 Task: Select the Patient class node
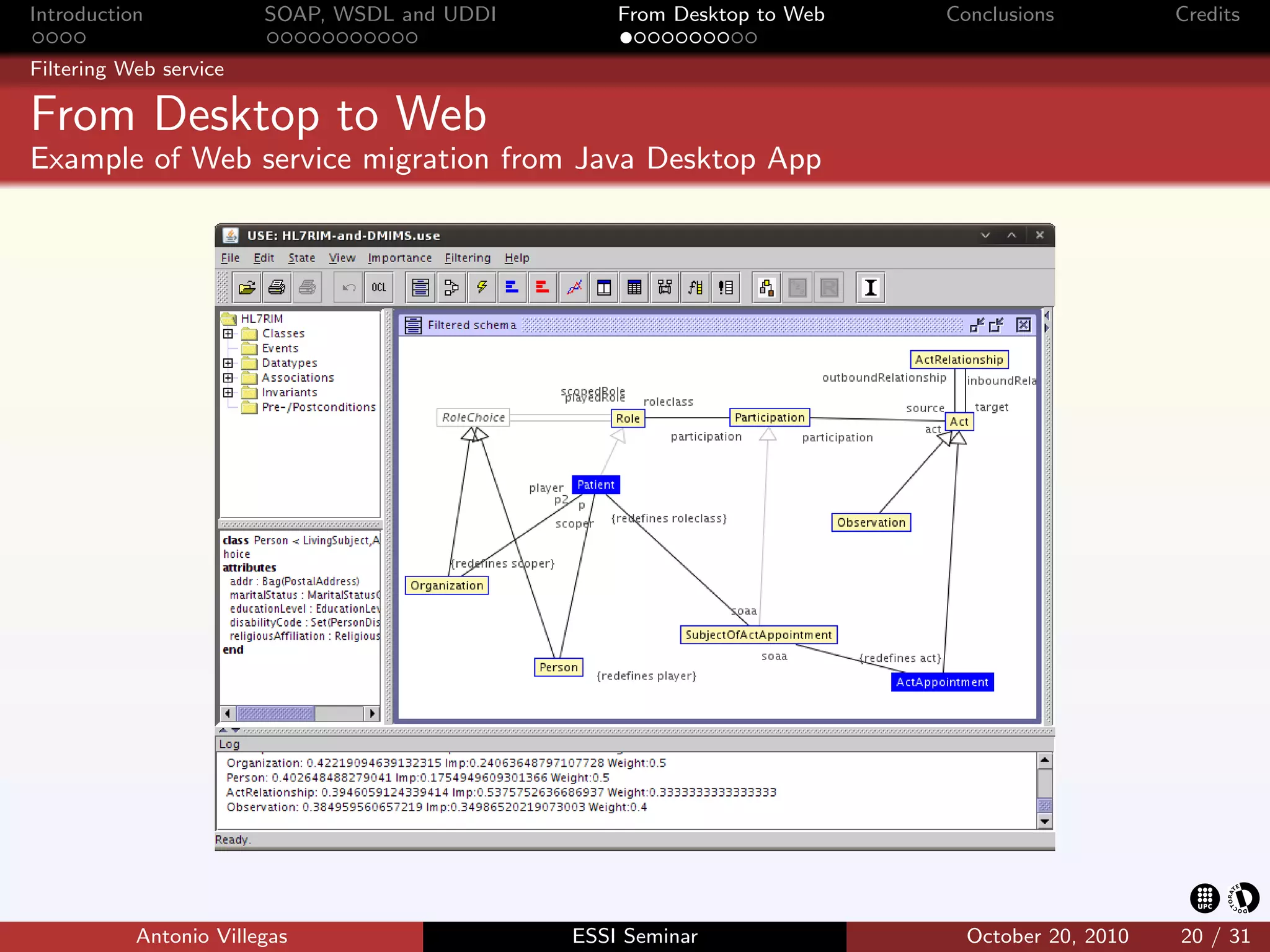(596, 485)
